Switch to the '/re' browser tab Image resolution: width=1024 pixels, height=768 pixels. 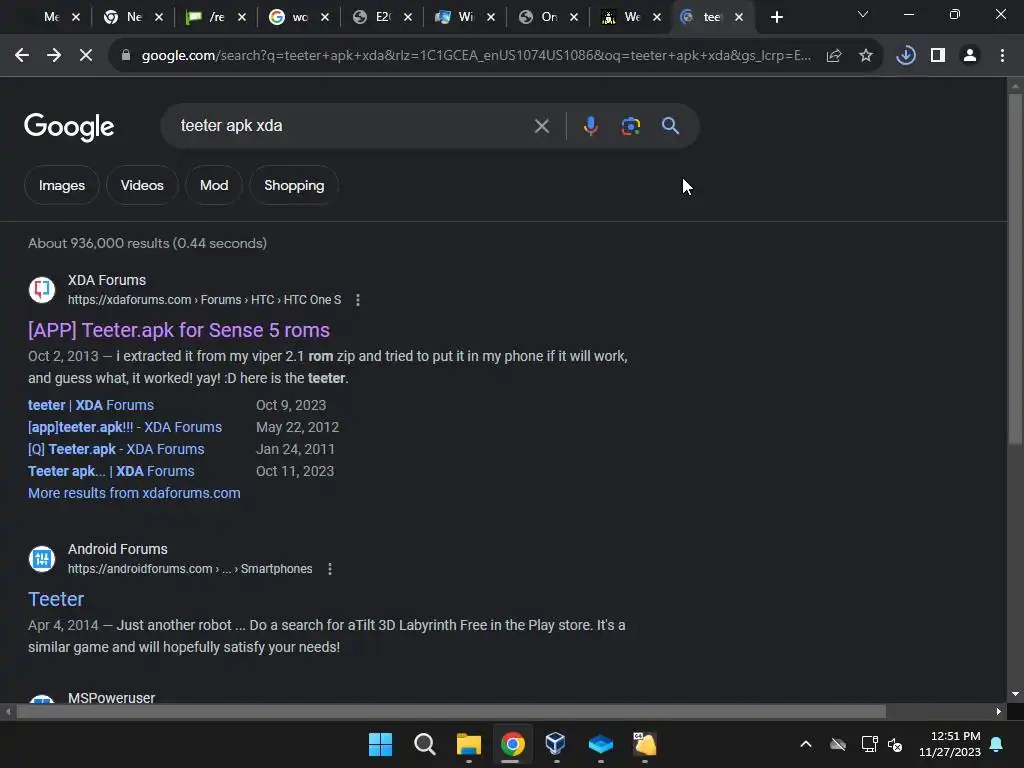pos(216,17)
